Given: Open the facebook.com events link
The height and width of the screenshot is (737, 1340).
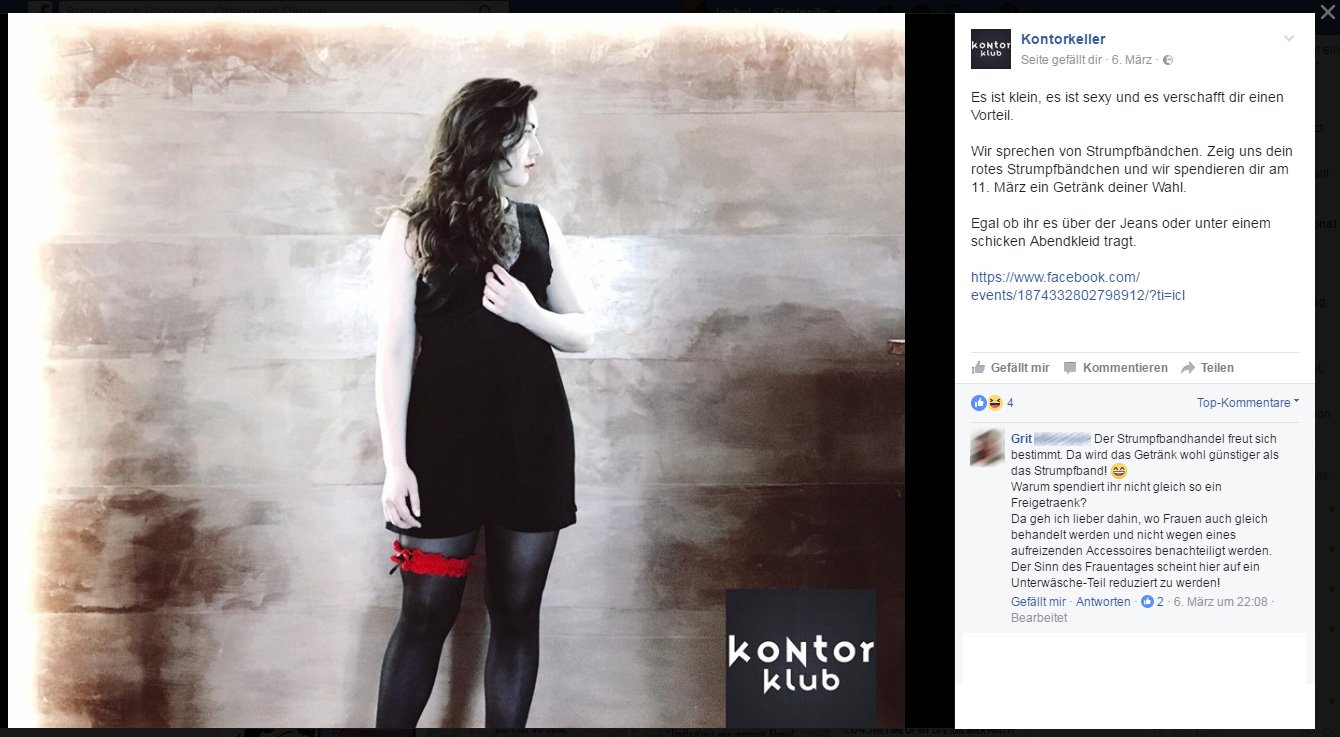Looking at the screenshot, I should click(1078, 286).
